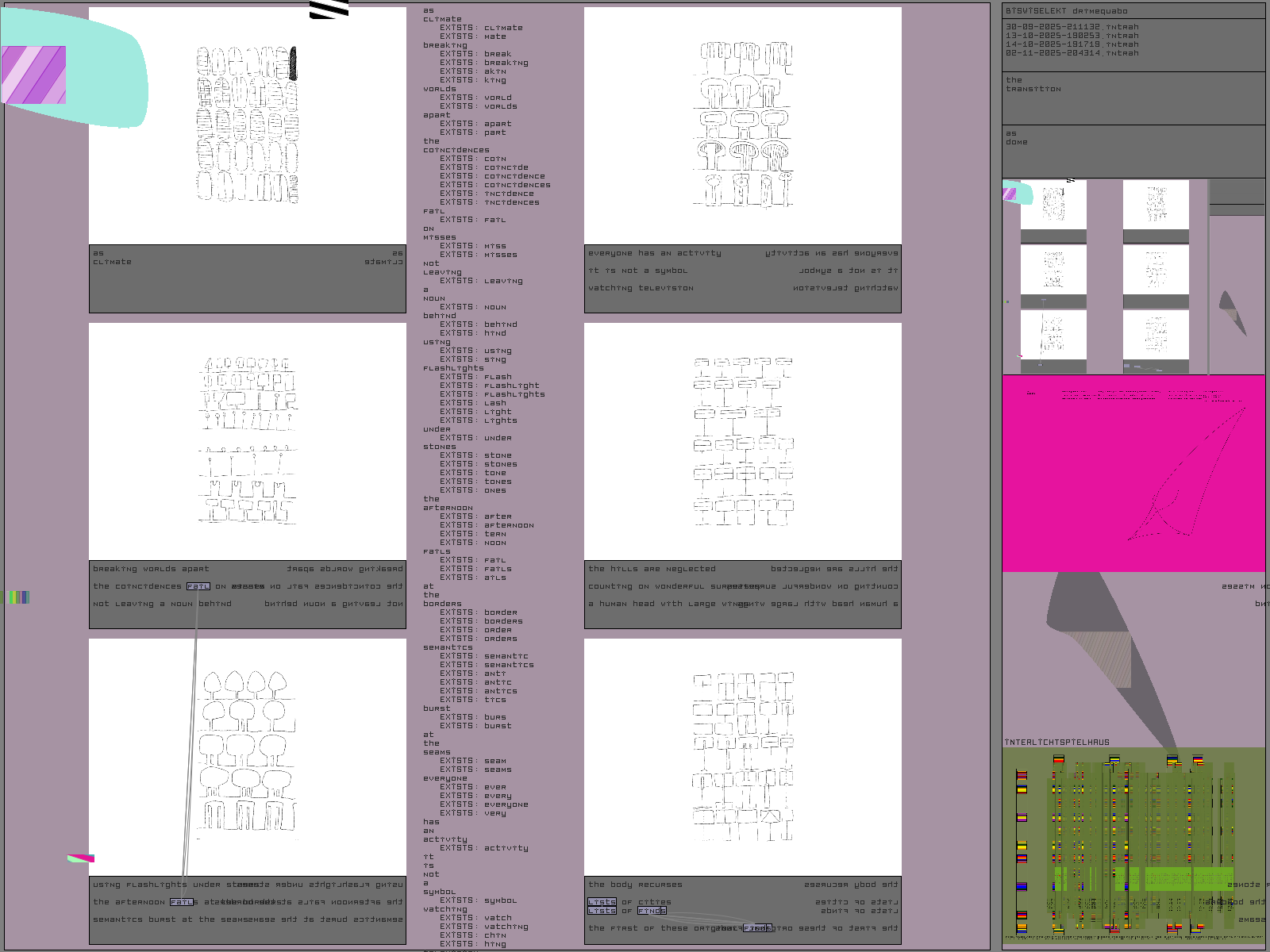Click the bottom-right thumbnail in minimap preview
The height and width of the screenshot is (952, 1270).
[1156, 335]
